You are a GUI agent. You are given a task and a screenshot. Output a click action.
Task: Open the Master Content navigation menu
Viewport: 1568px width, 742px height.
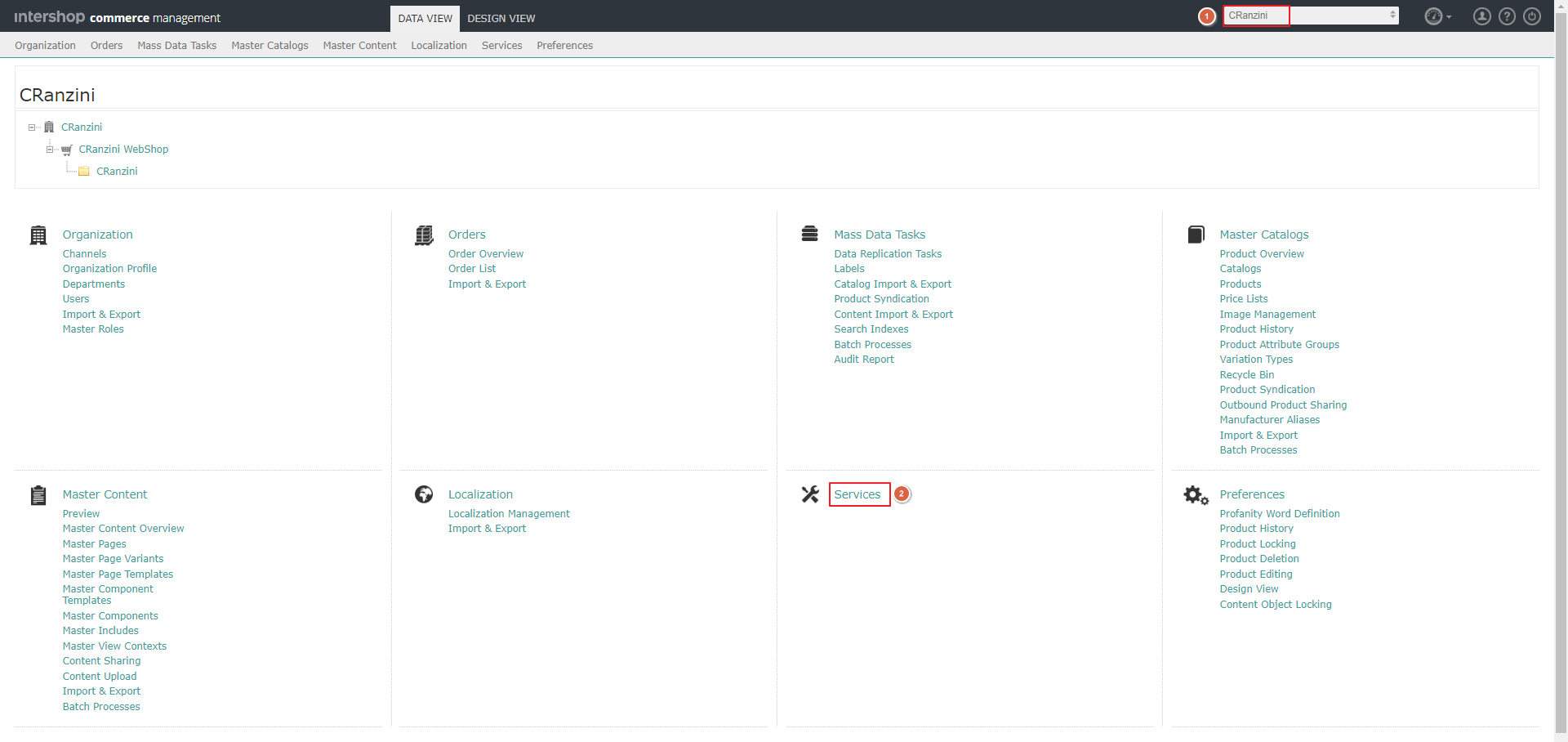(359, 46)
